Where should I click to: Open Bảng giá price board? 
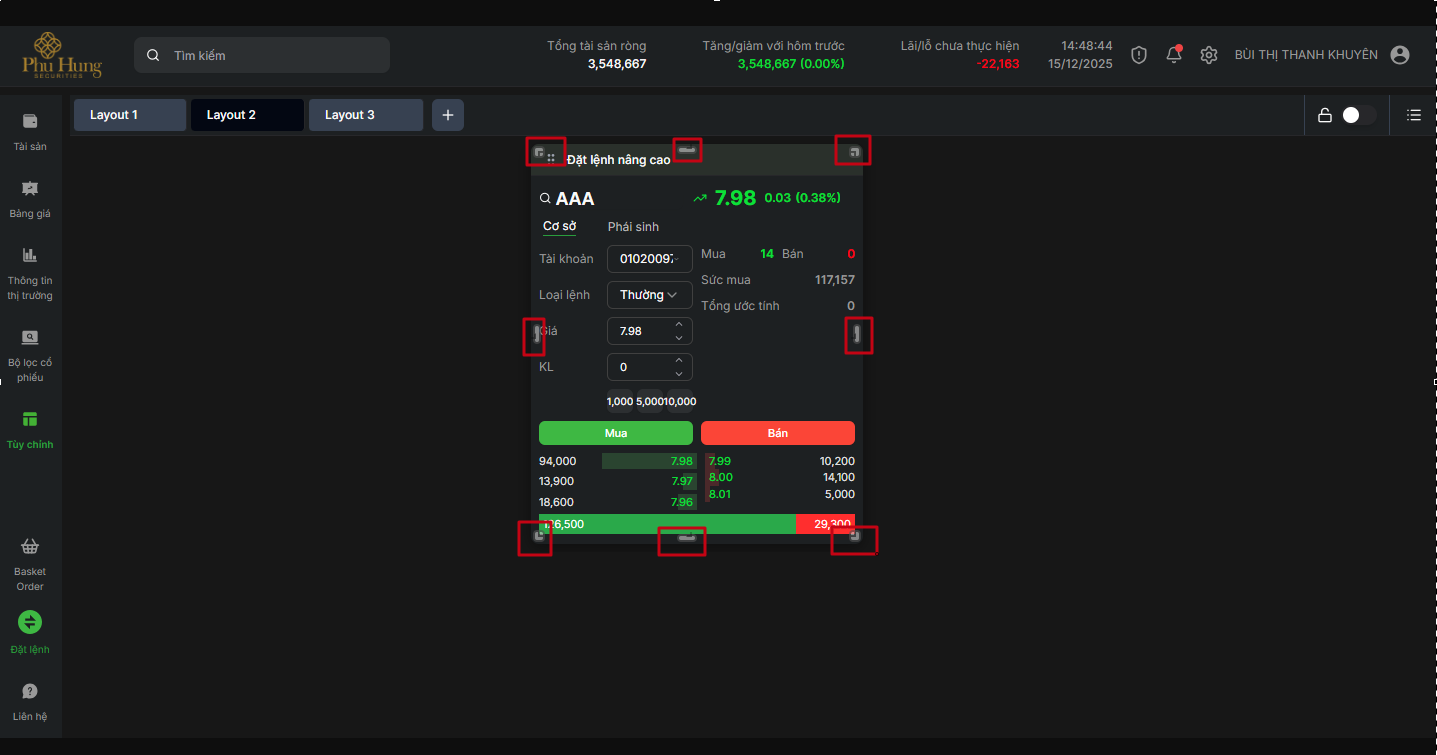tap(30, 189)
